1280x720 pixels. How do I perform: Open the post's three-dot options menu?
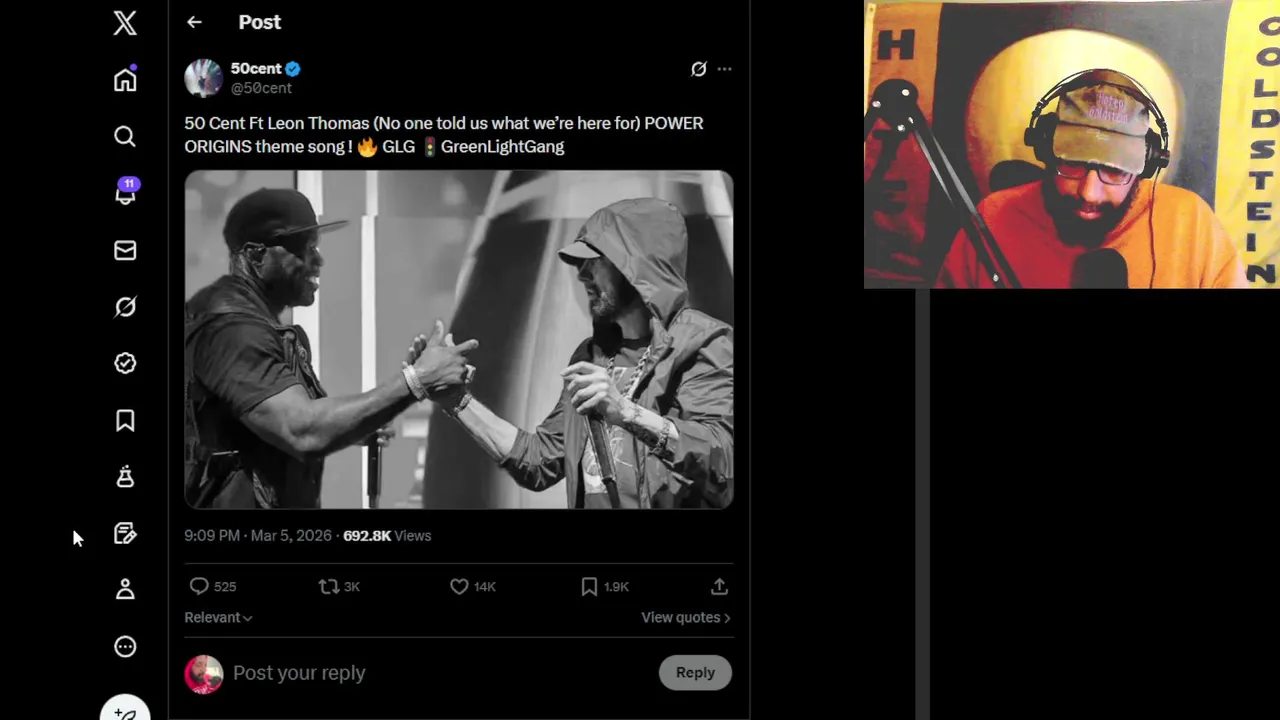[724, 69]
